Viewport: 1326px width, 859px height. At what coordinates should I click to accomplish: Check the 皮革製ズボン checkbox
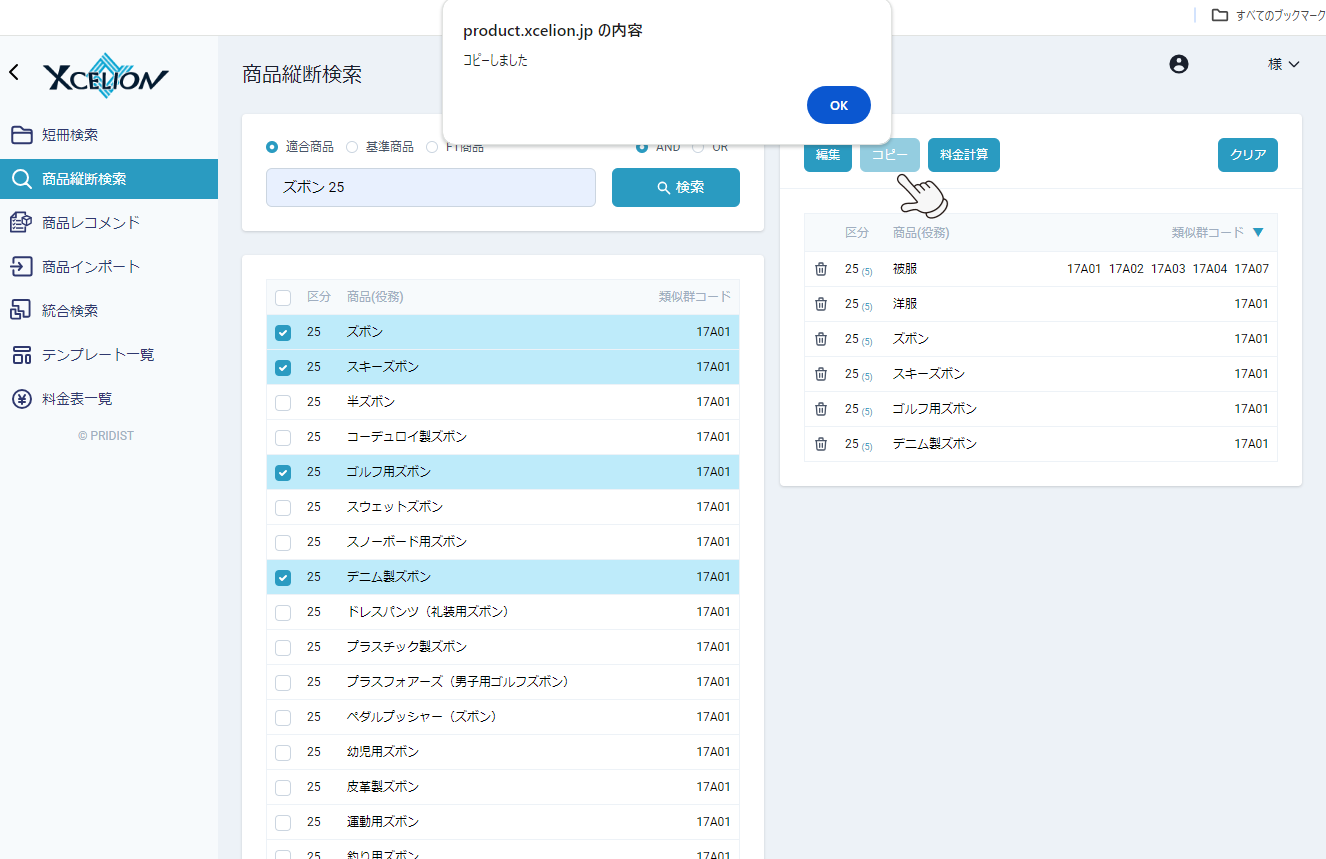pos(283,787)
